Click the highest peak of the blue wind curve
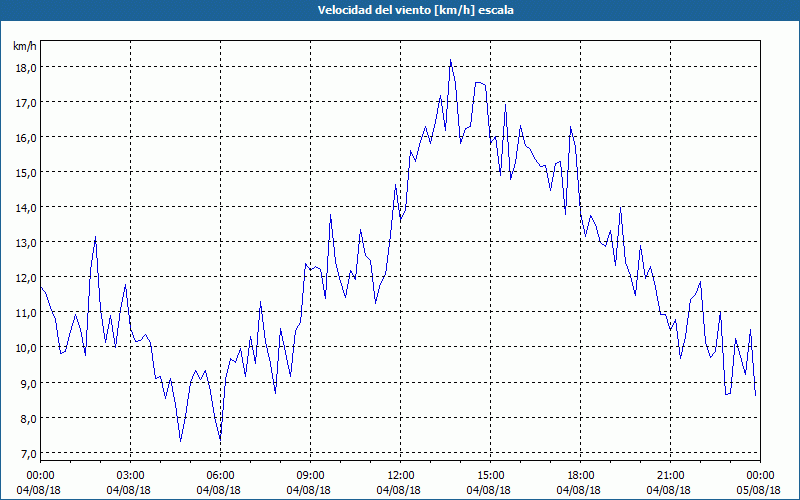Image resolution: width=800 pixels, height=500 pixels. tap(451, 60)
